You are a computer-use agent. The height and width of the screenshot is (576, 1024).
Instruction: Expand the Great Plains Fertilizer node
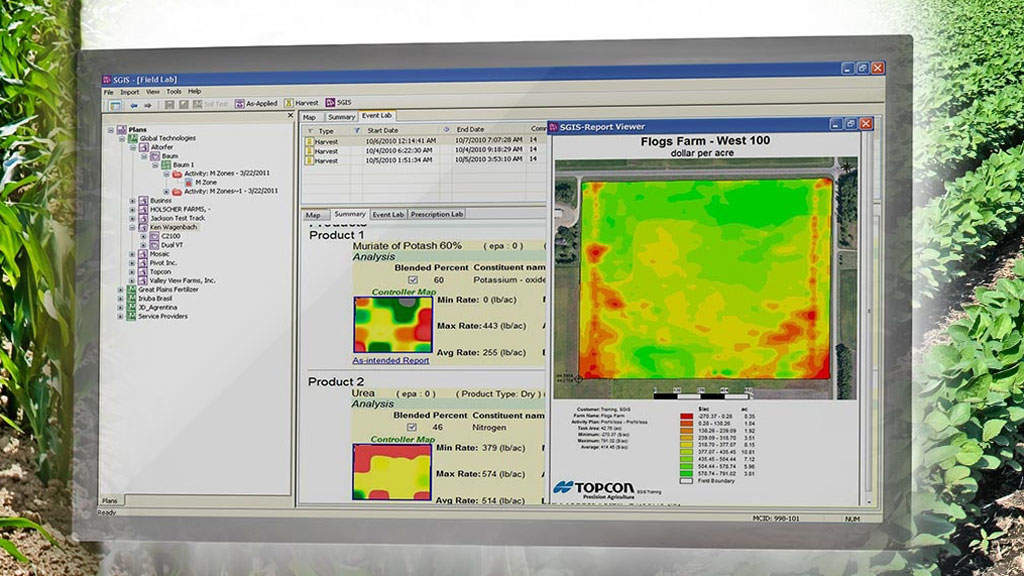click(x=121, y=290)
